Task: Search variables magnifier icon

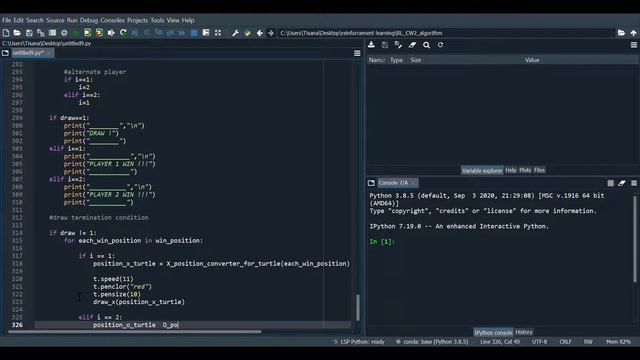Action: pyautogui.click(x=426, y=45)
